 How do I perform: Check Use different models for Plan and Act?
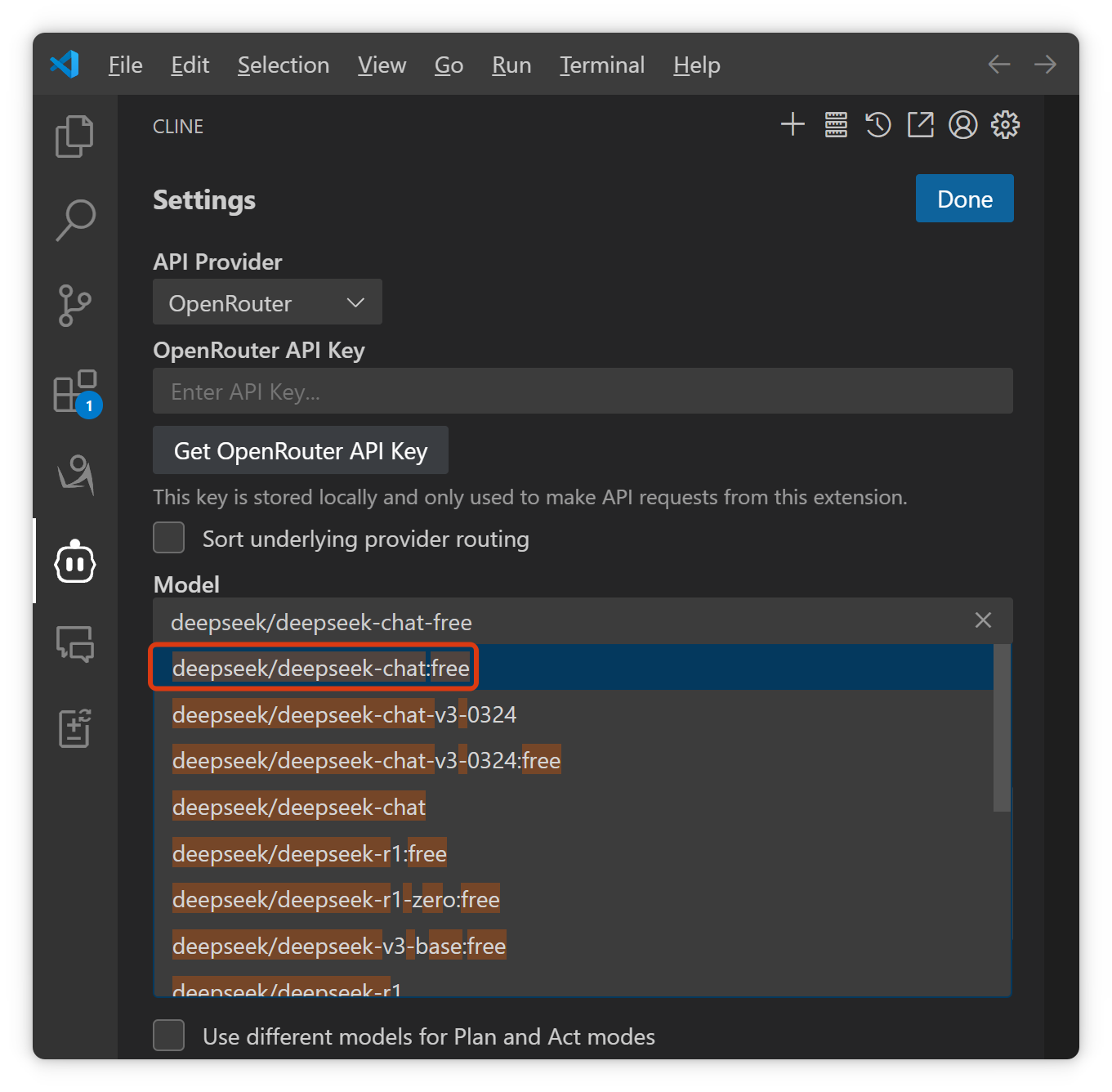click(x=169, y=1036)
